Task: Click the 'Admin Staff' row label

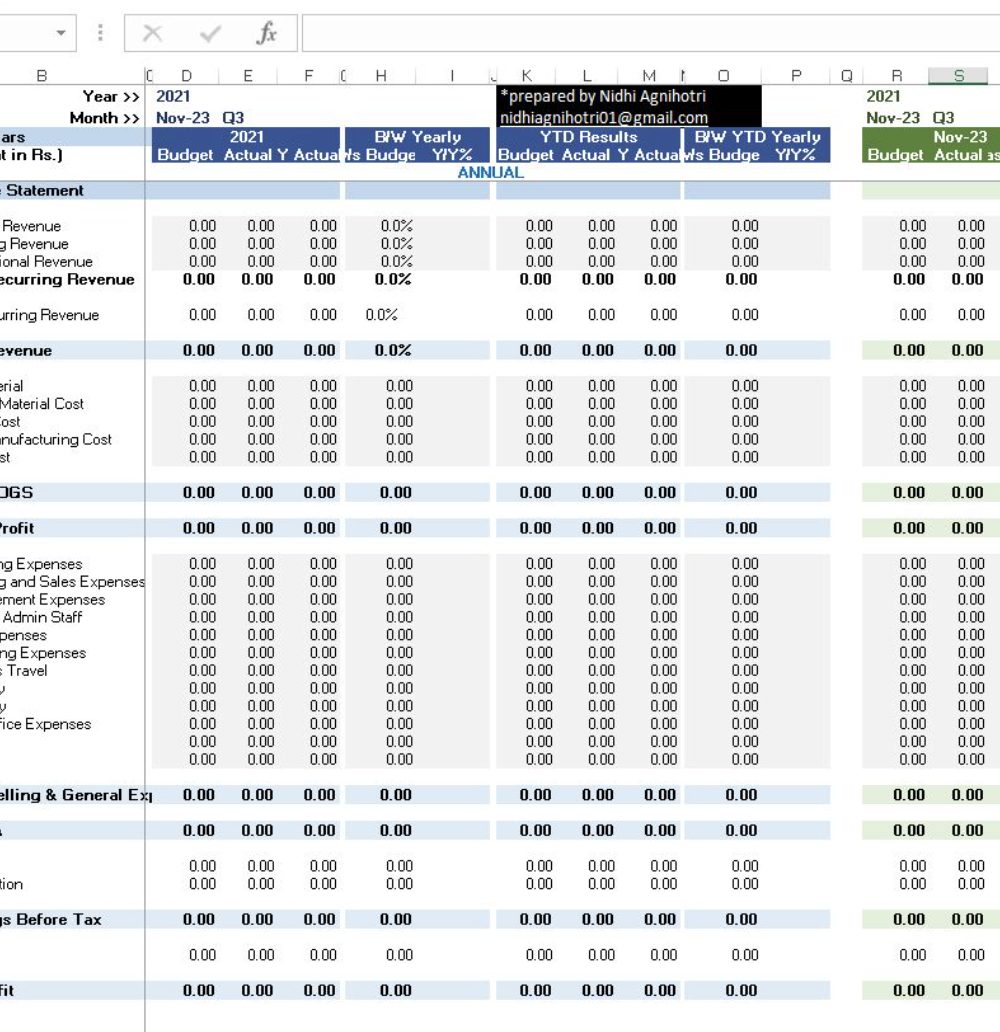Action: [41, 617]
